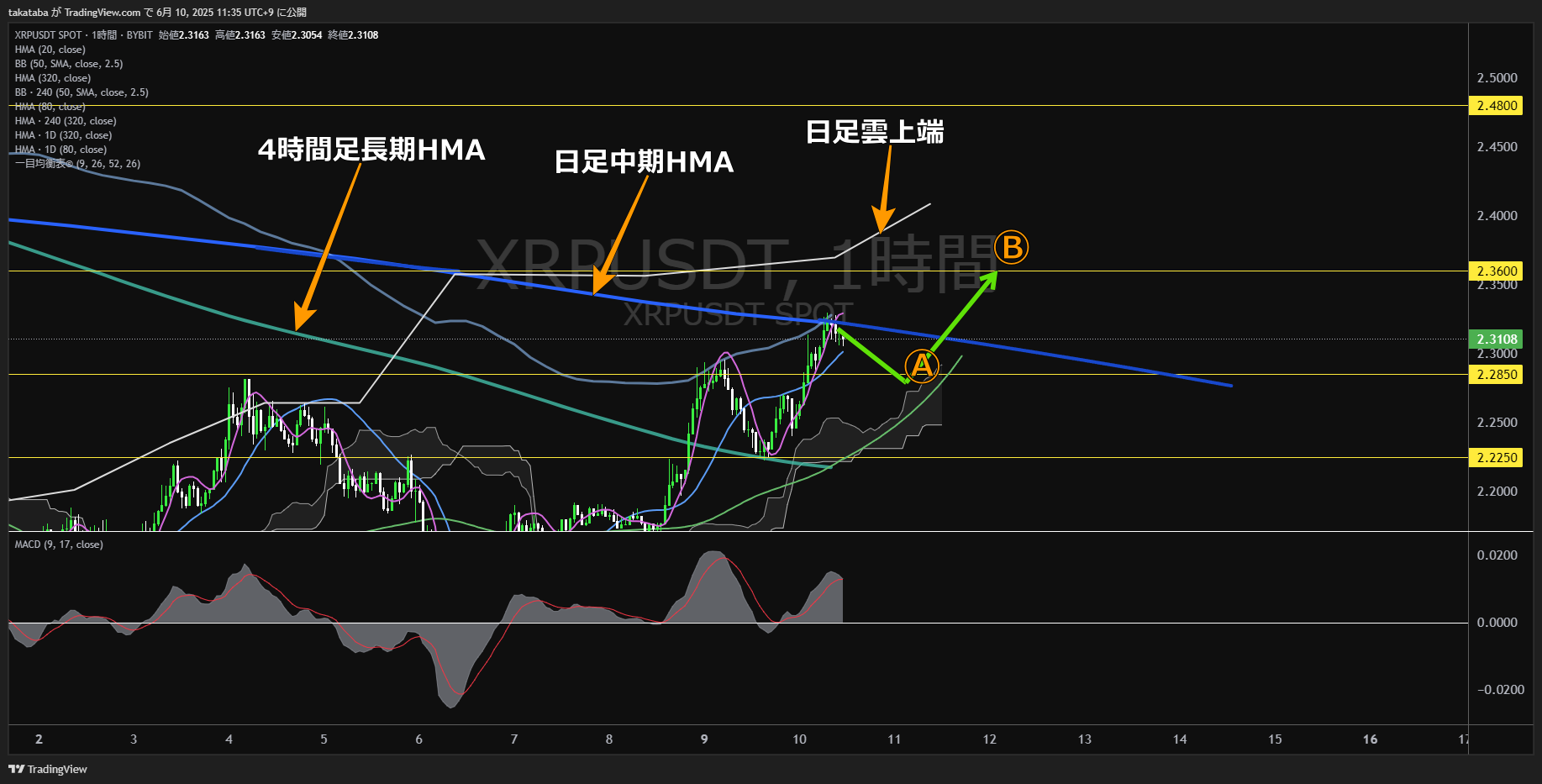Click the yellow 2.3600 price label
Screen dimensions: 1542x784
point(1497,271)
